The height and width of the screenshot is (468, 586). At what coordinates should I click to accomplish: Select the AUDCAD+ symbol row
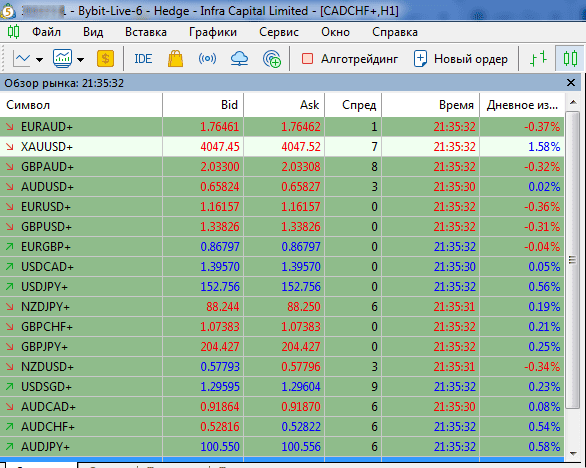click(x=282, y=407)
